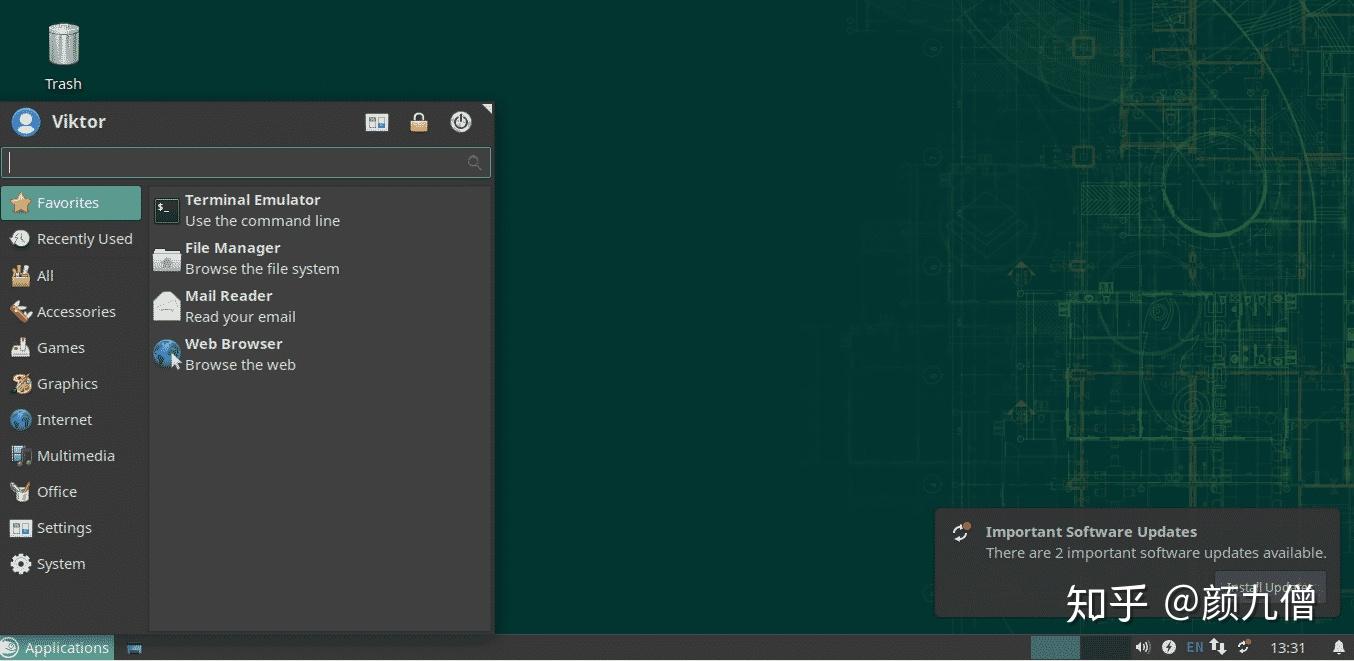Switch keyboard layout via the EN indicator
1354x661 pixels.
tap(1195, 647)
